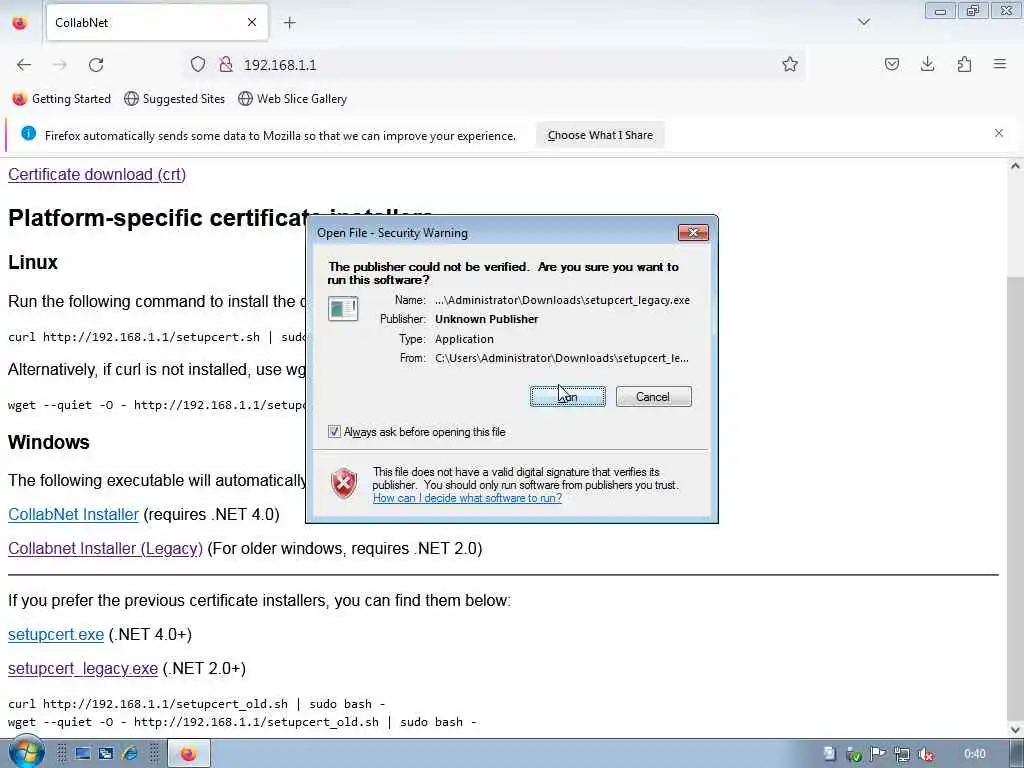
Task: Open the extensions puzzle icon
Action: 964,64
